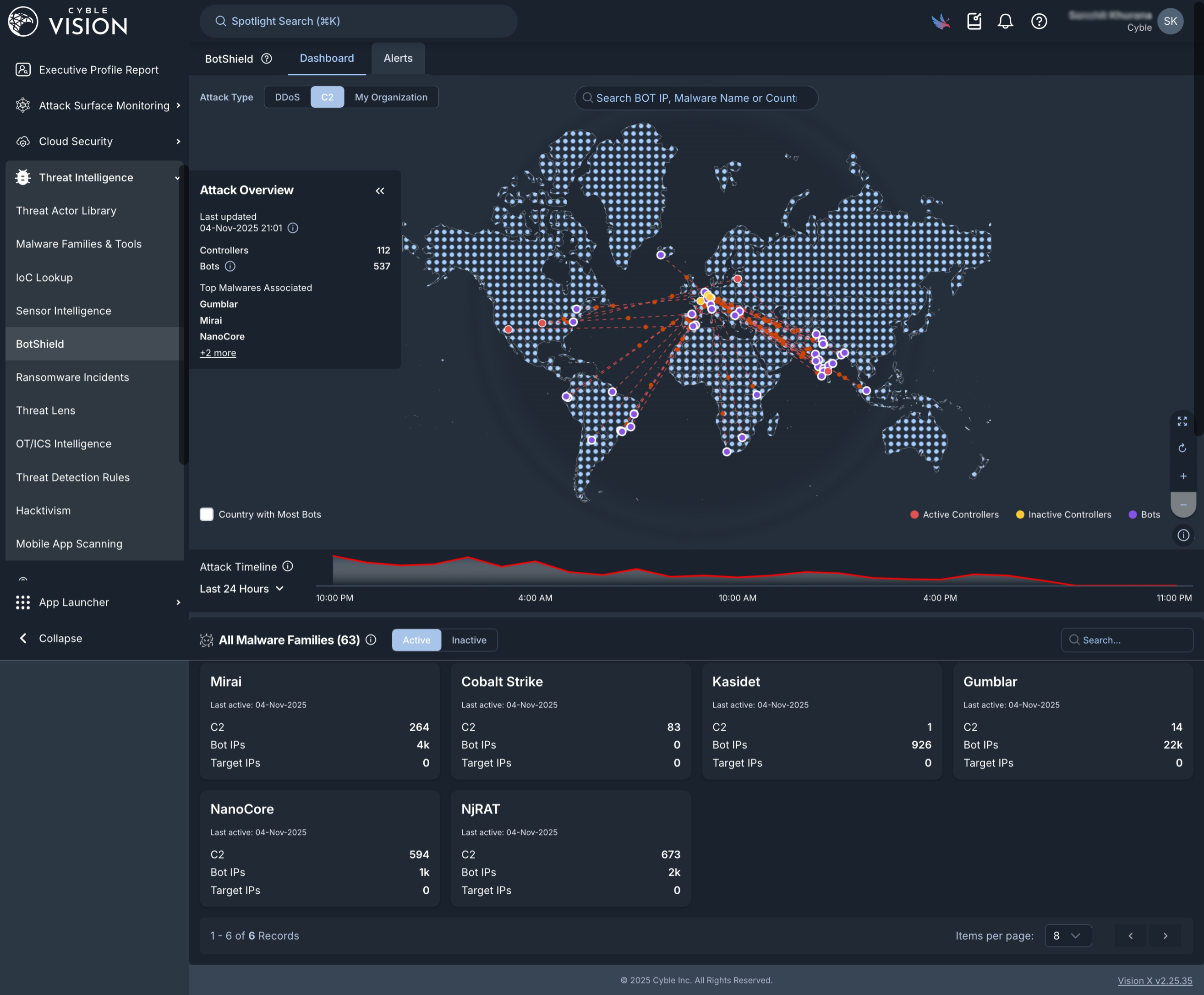Select C2 attack type
The height and width of the screenshot is (995, 1204).
(x=327, y=98)
